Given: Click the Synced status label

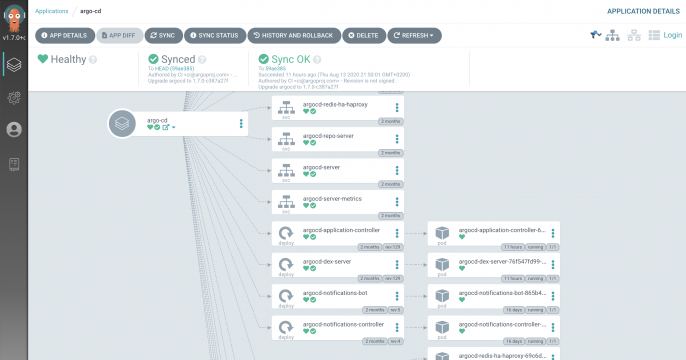Looking at the screenshot, I should [178, 59].
